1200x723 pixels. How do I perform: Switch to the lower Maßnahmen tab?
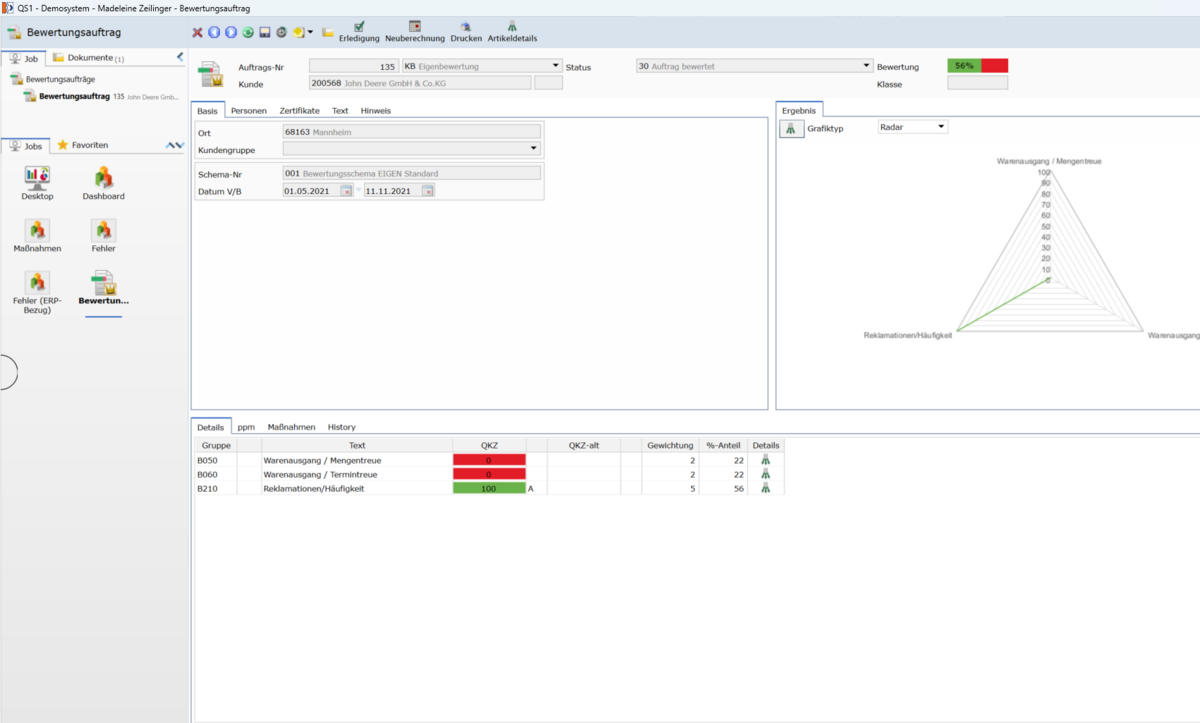[291, 427]
